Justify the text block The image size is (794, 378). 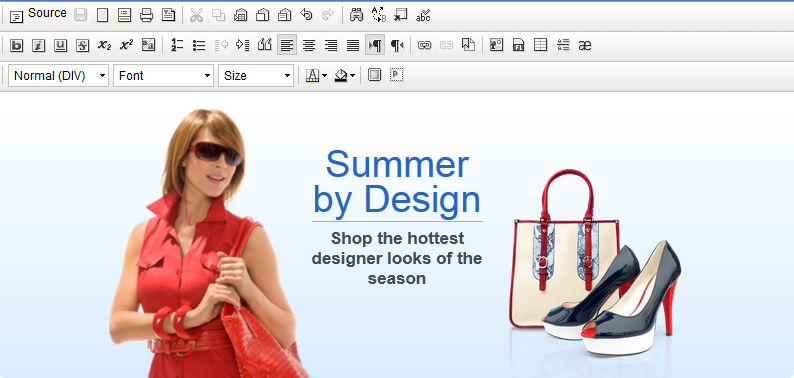[x=353, y=45]
